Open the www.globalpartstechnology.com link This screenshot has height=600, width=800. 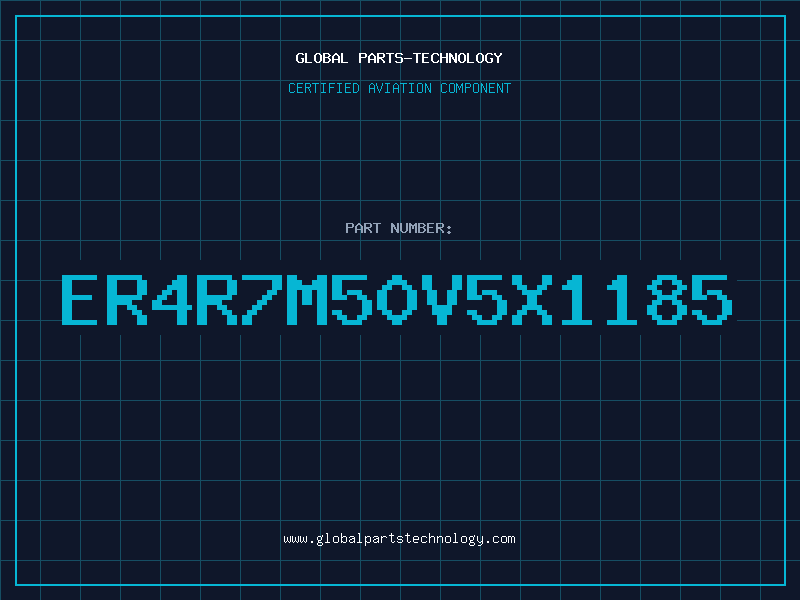point(399,539)
